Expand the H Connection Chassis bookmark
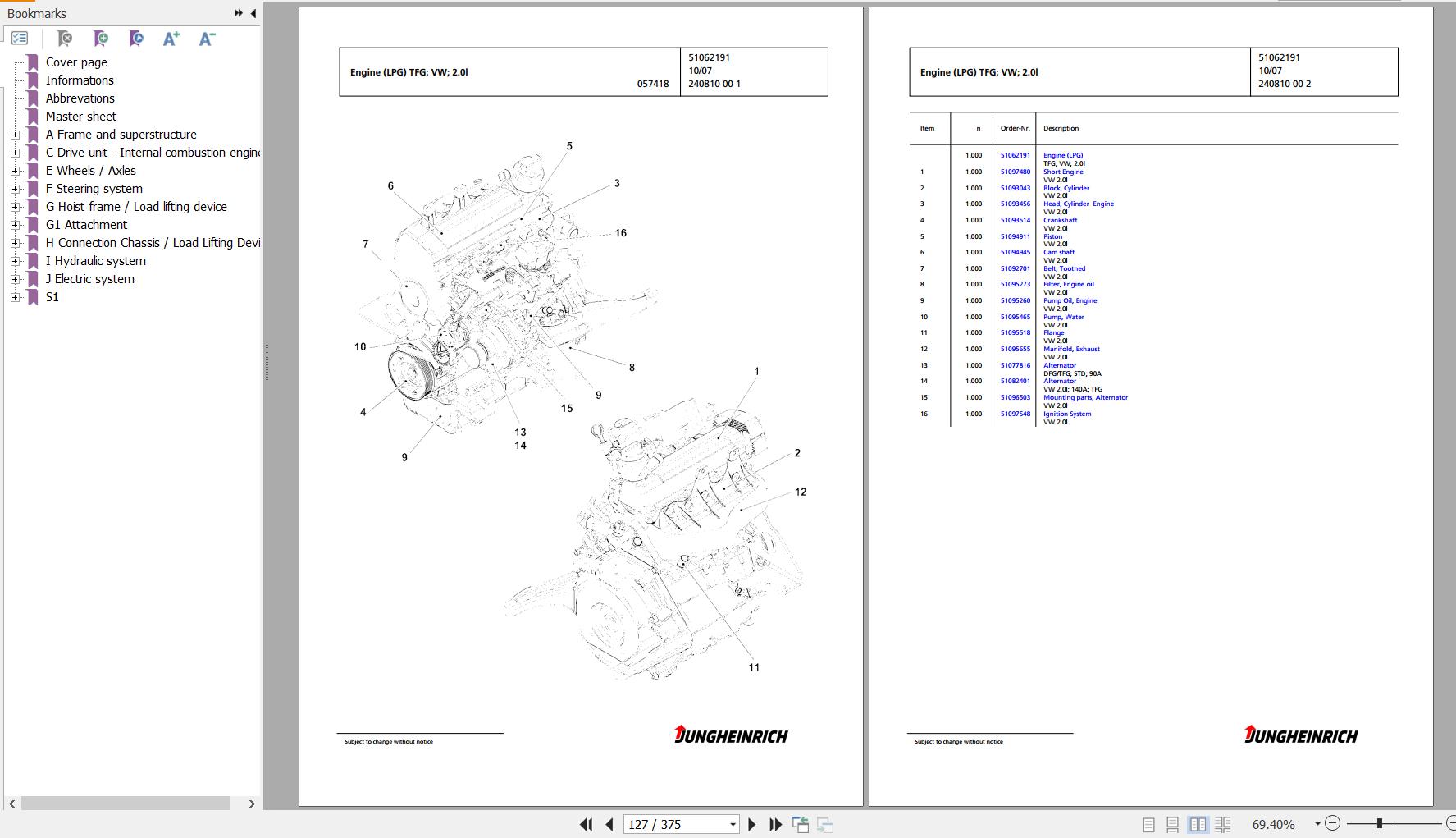Image resolution: width=1456 pixels, height=838 pixels. (15, 243)
